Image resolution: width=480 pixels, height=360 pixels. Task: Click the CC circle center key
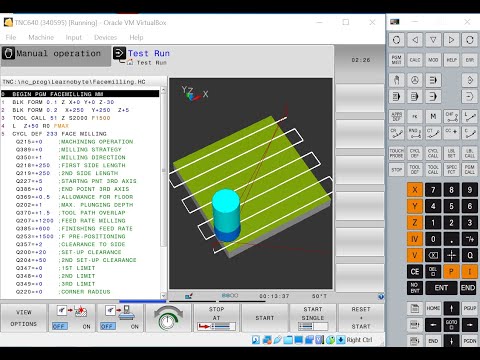451,133
